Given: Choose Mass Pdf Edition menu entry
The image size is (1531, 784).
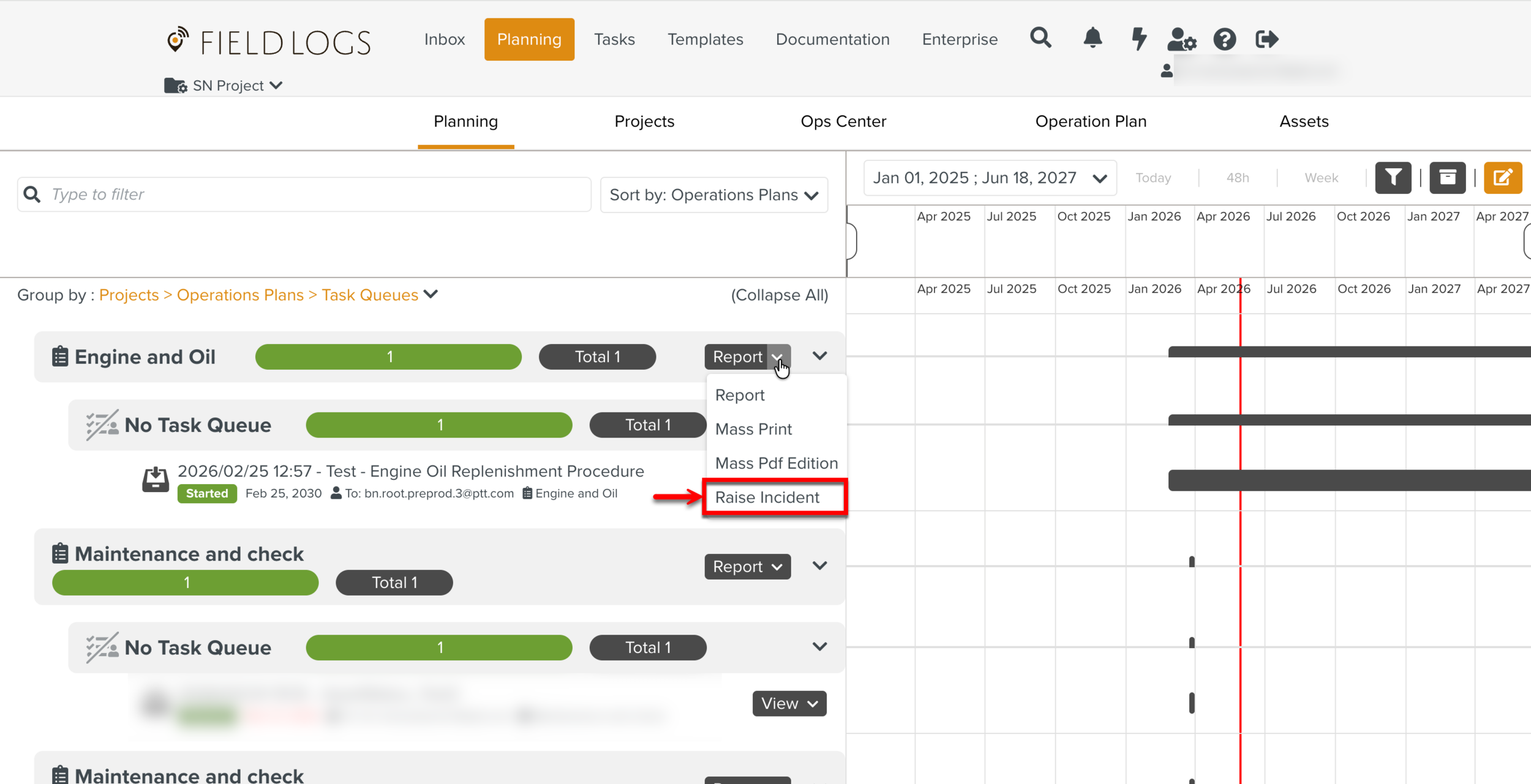Looking at the screenshot, I should coord(776,463).
